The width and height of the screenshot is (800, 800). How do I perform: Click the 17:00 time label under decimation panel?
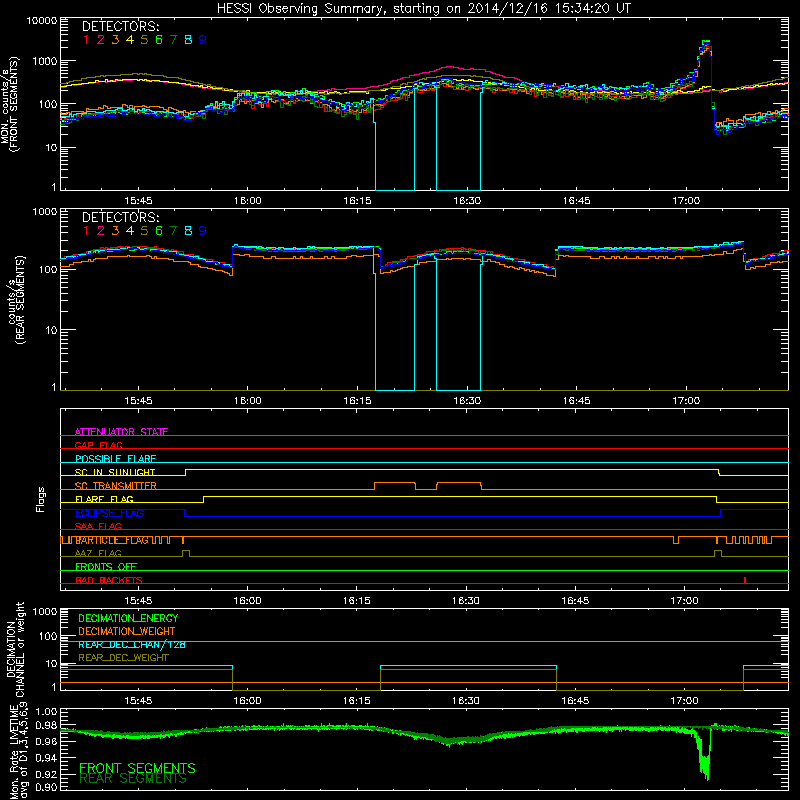tap(685, 701)
